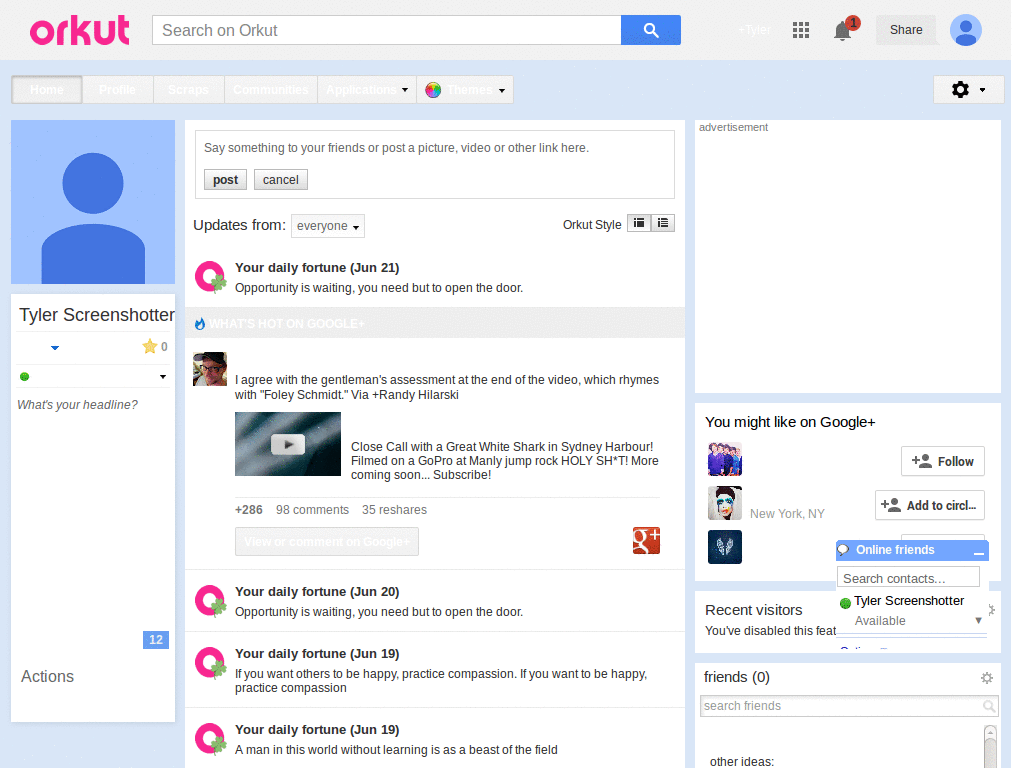Open the settings gear menu
1024x768 pixels.
coord(968,89)
